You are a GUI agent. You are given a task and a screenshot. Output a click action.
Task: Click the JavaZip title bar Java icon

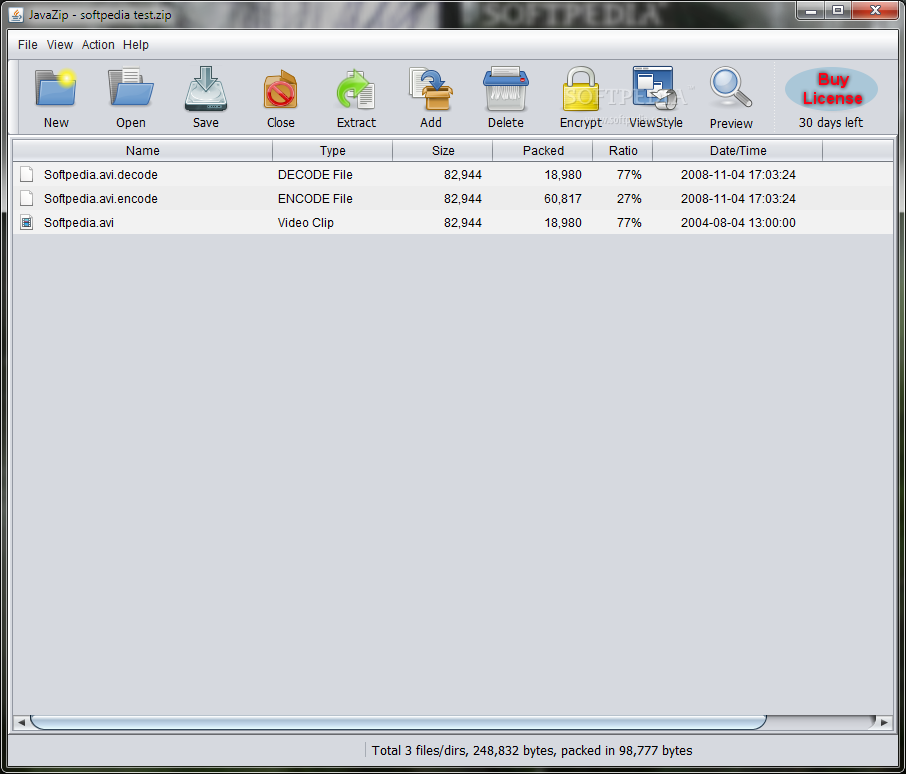[16, 14]
